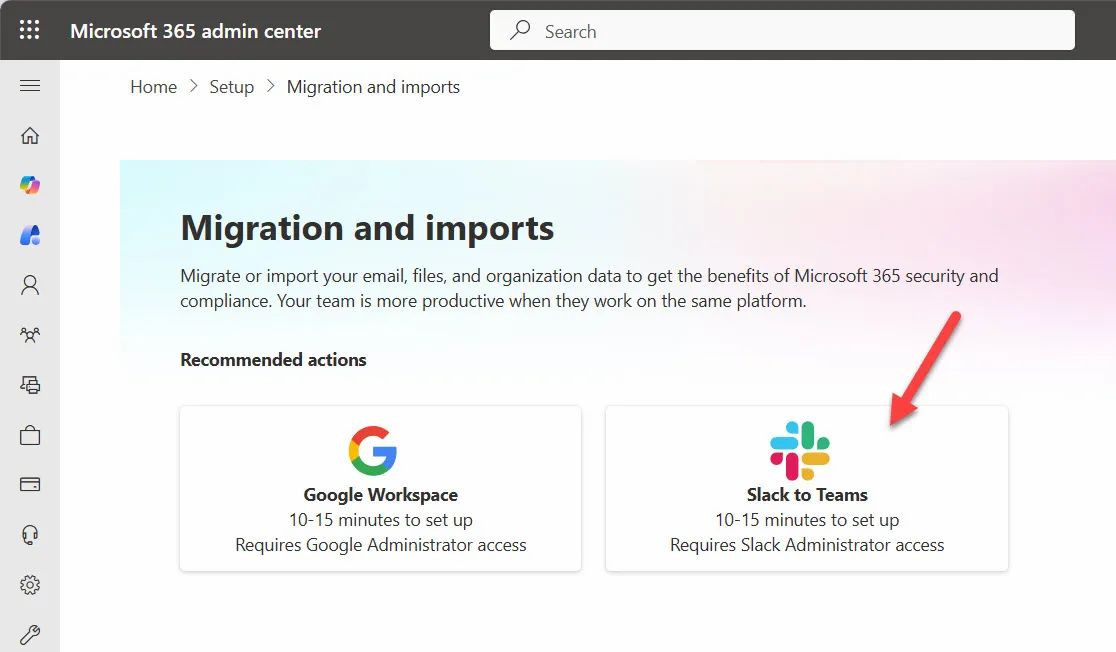Click the "Migrate or import your email" description

tap(589, 288)
